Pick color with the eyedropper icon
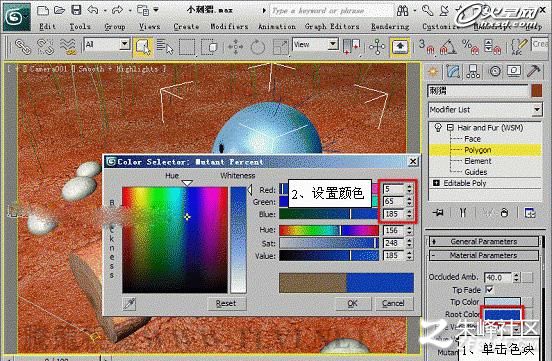Screen dimensions: 552x361 click(130, 304)
